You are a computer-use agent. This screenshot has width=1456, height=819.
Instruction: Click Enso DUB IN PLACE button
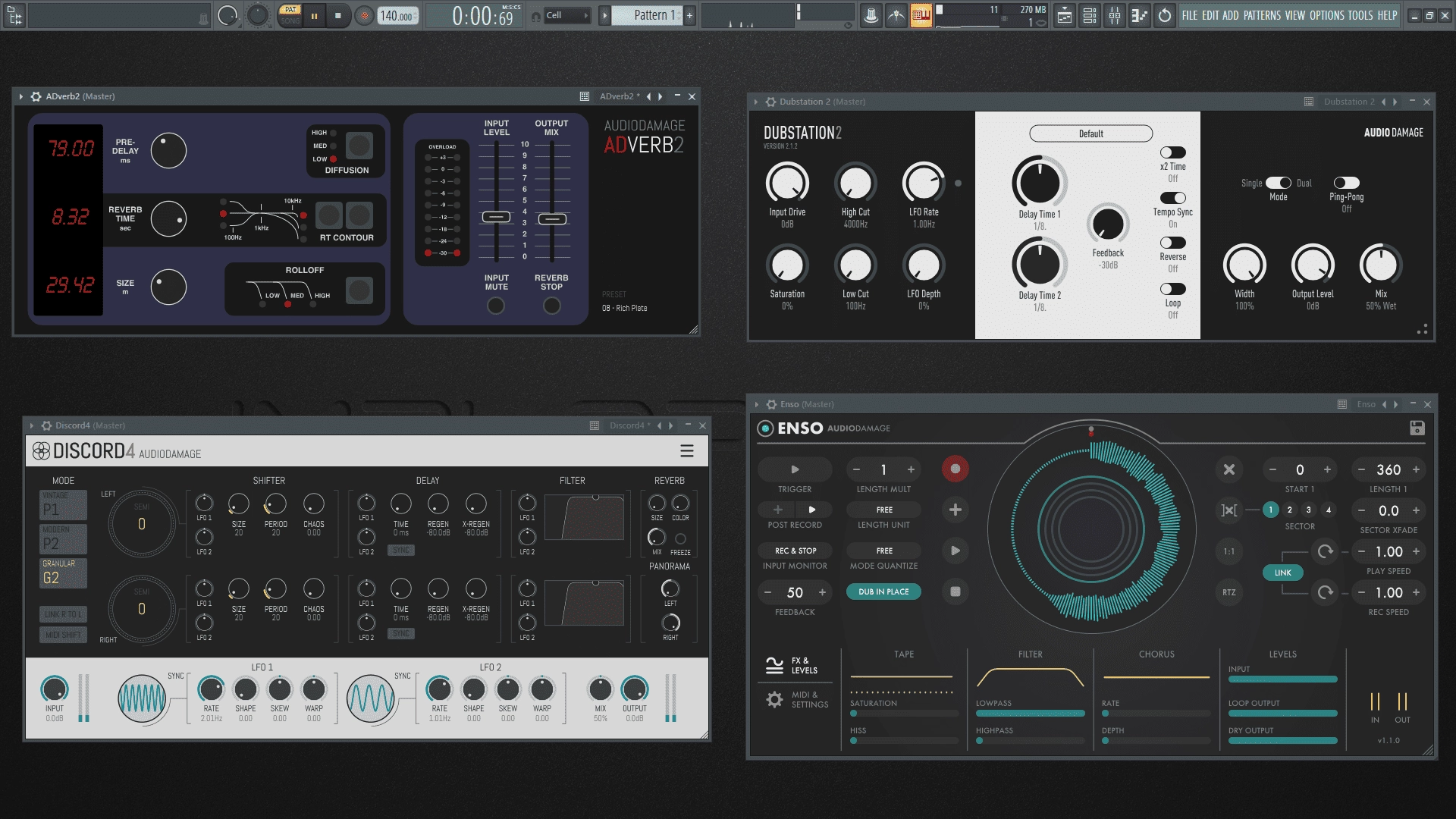point(883,591)
